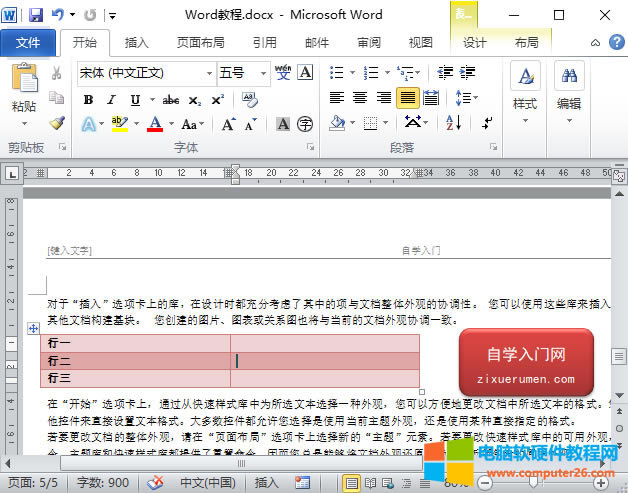Align text right
The image size is (628, 493).
tap(384, 97)
